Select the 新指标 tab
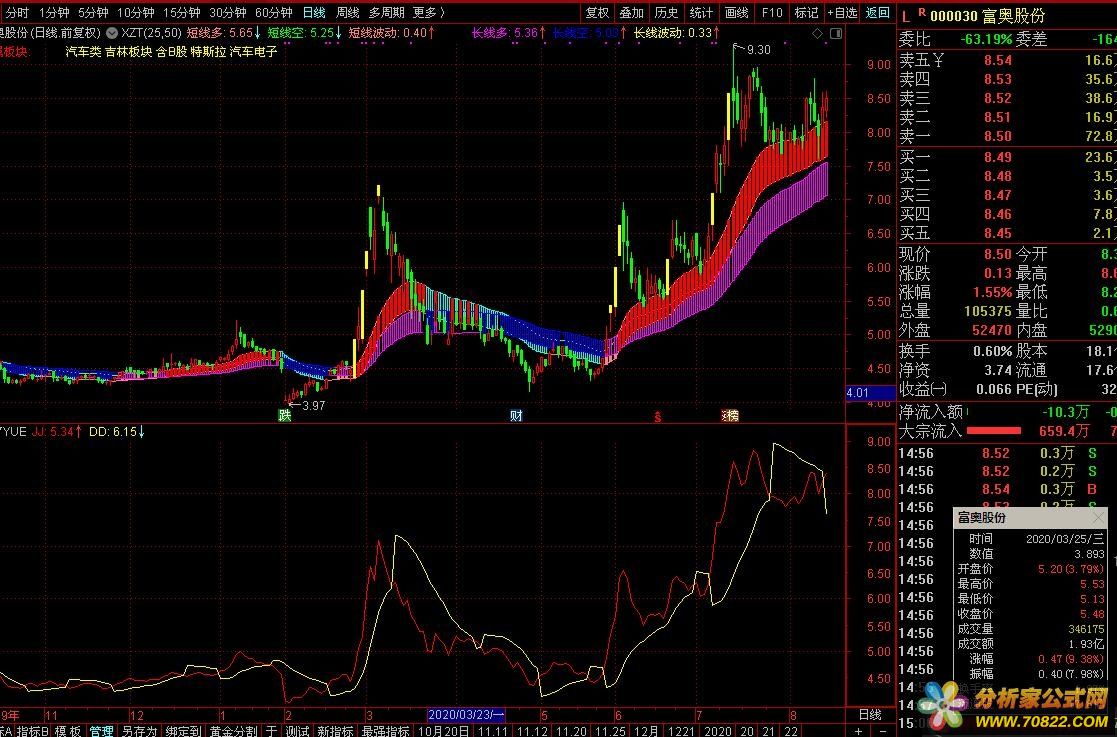Viewport: 1117px width, 737px height. pyautogui.click(x=335, y=731)
